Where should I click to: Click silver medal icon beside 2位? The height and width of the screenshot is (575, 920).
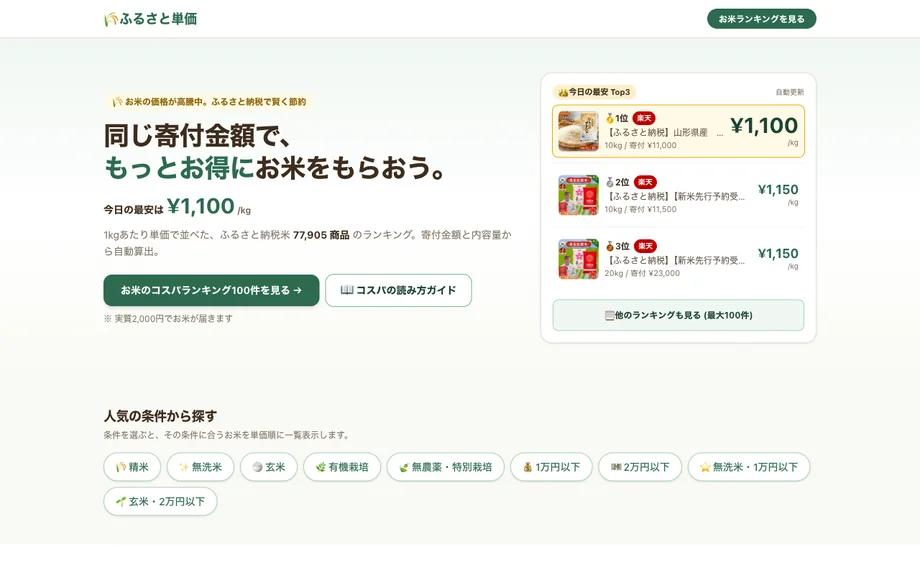point(610,182)
